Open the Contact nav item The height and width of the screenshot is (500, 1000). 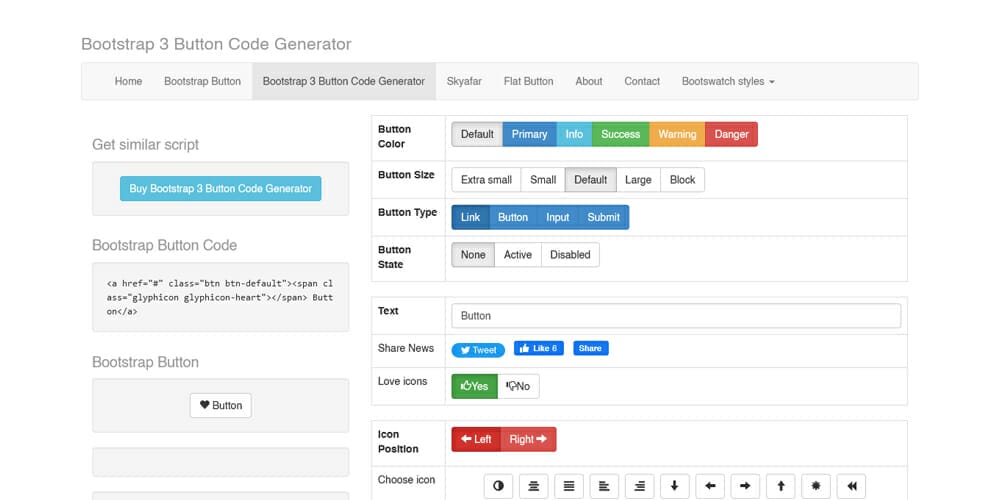pos(642,82)
